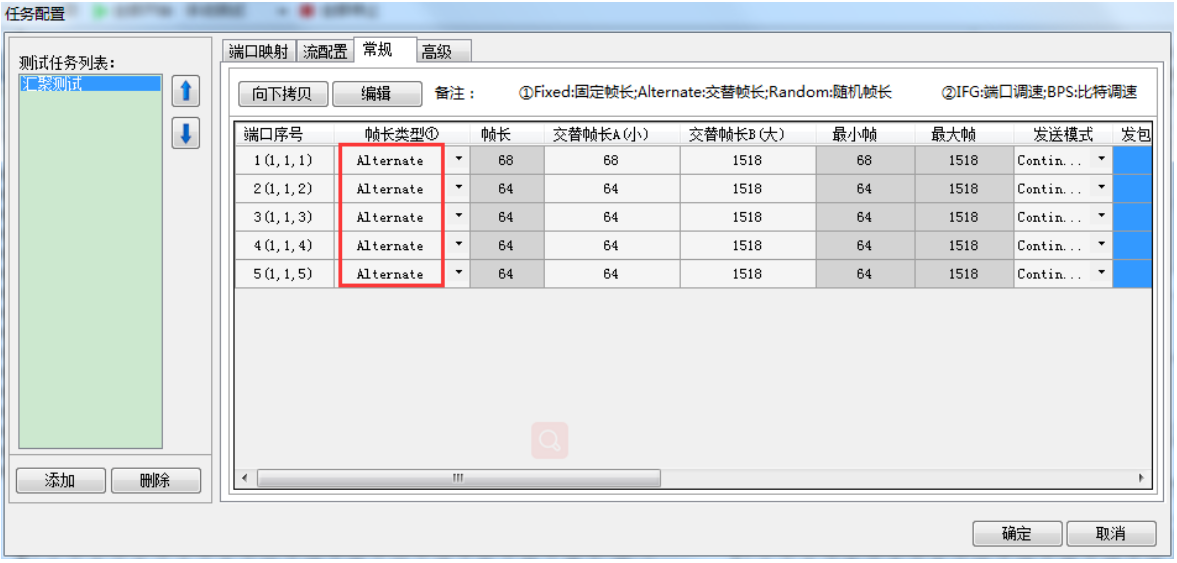Click the magnifier icon in table area

click(x=549, y=440)
